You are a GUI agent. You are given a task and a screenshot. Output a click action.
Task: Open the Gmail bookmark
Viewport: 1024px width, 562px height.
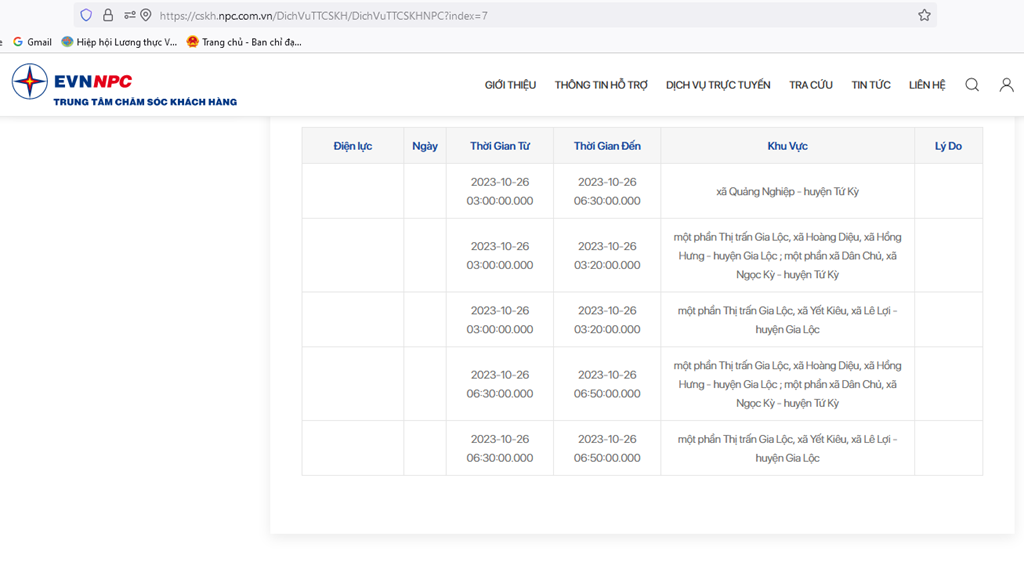click(32, 42)
